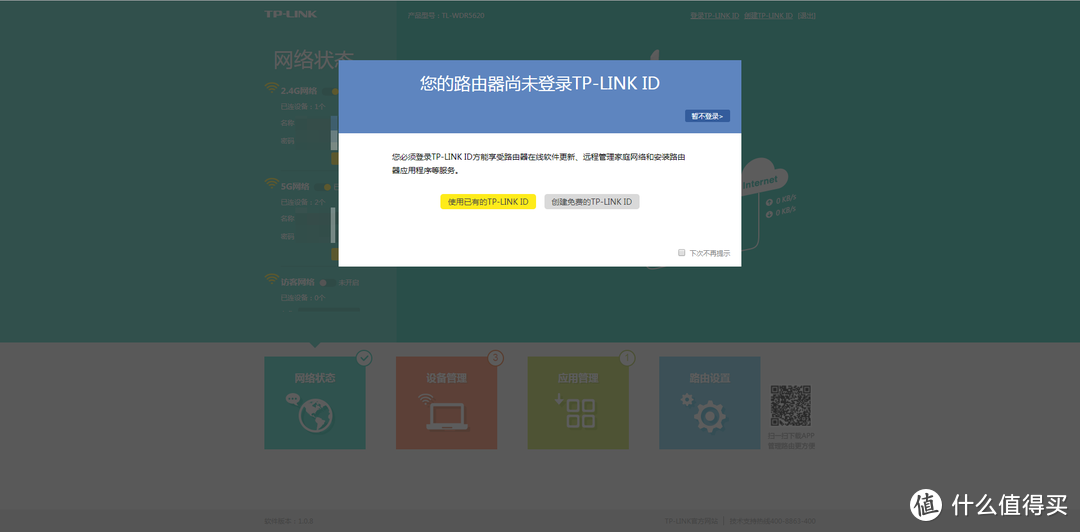Toggle the 5G网络 switch
The image size is (1080, 532).
coord(324,186)
